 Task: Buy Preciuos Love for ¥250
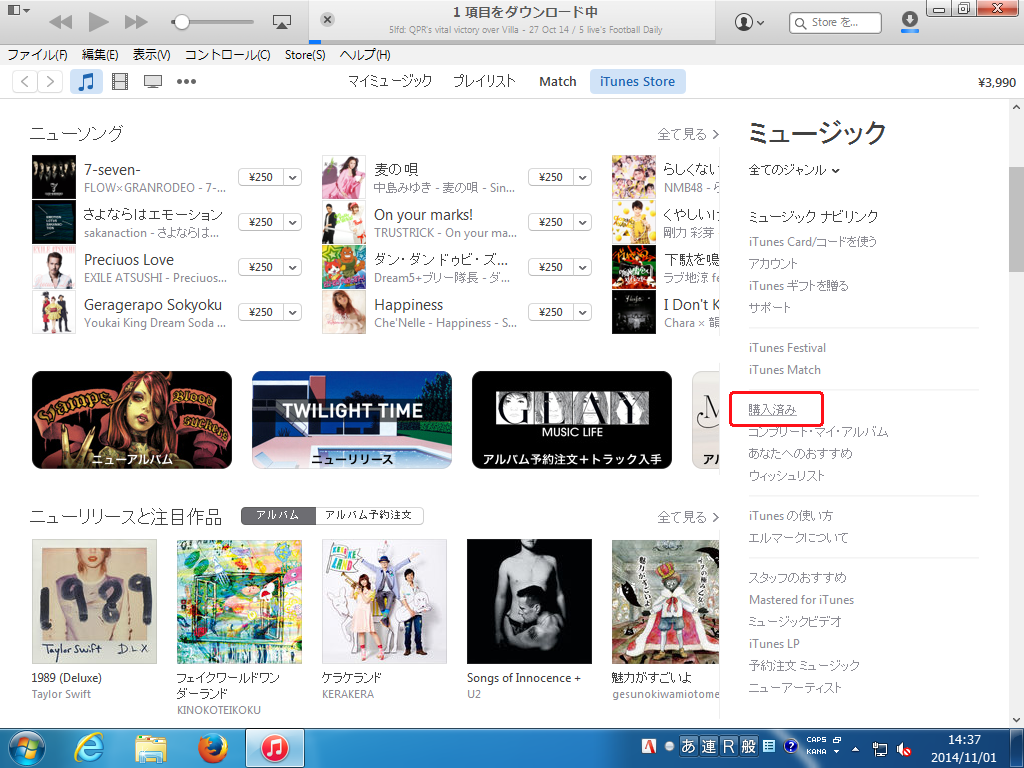tap(261, 267)
